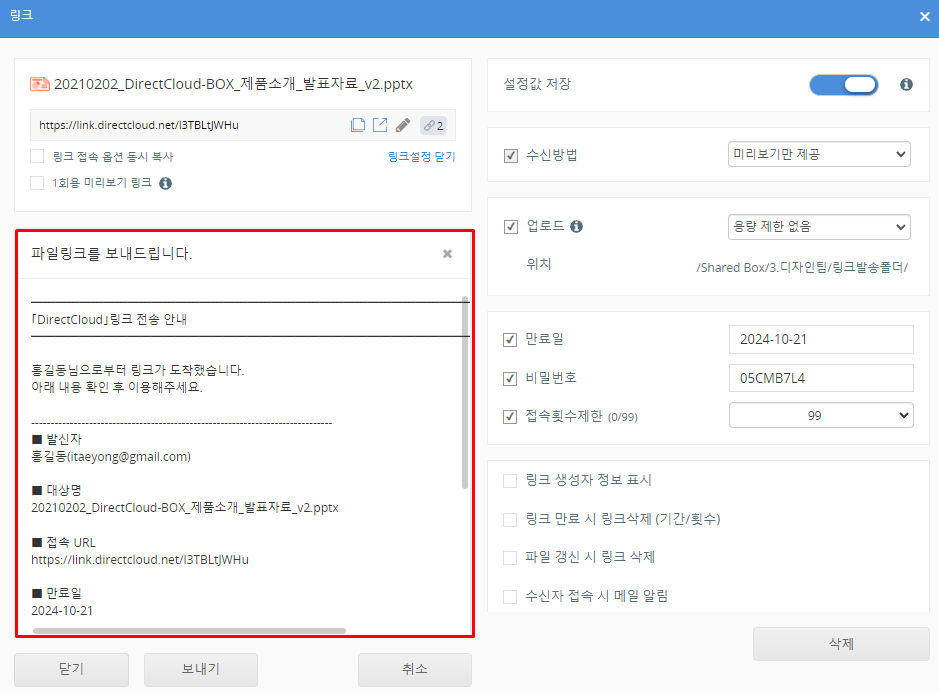The image size is (939, 693).
Task: Click the 링크설정 닫기 link
Action: pos(421,157)
